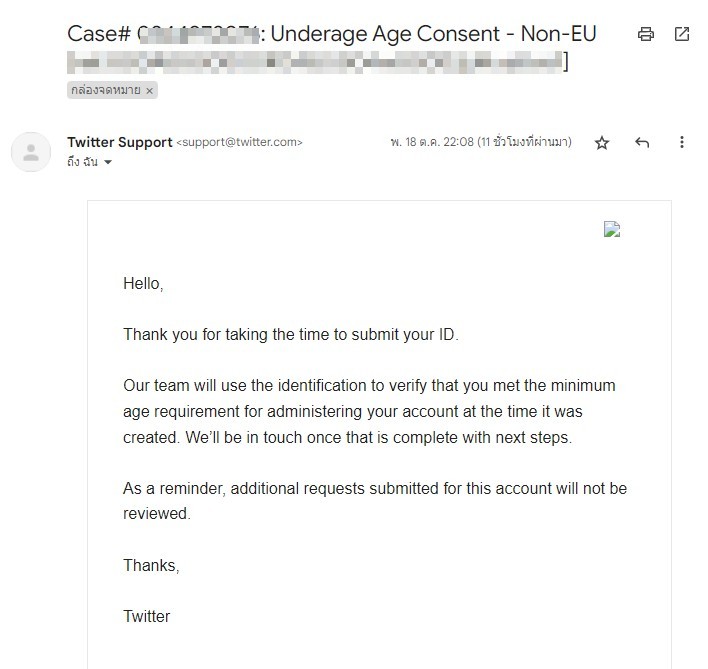Click the Hello, greeting in the email
The width and height of the screenshot is (708, 669).
click(143, 283)
